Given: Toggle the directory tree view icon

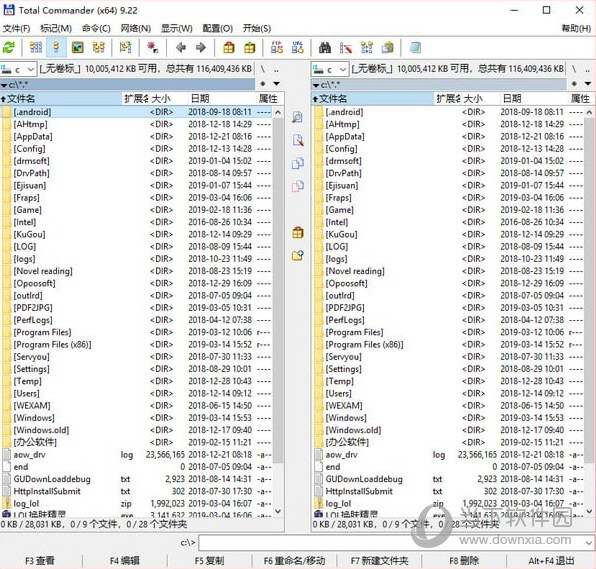Looking at the screenshot, I should tap(99, 48).
